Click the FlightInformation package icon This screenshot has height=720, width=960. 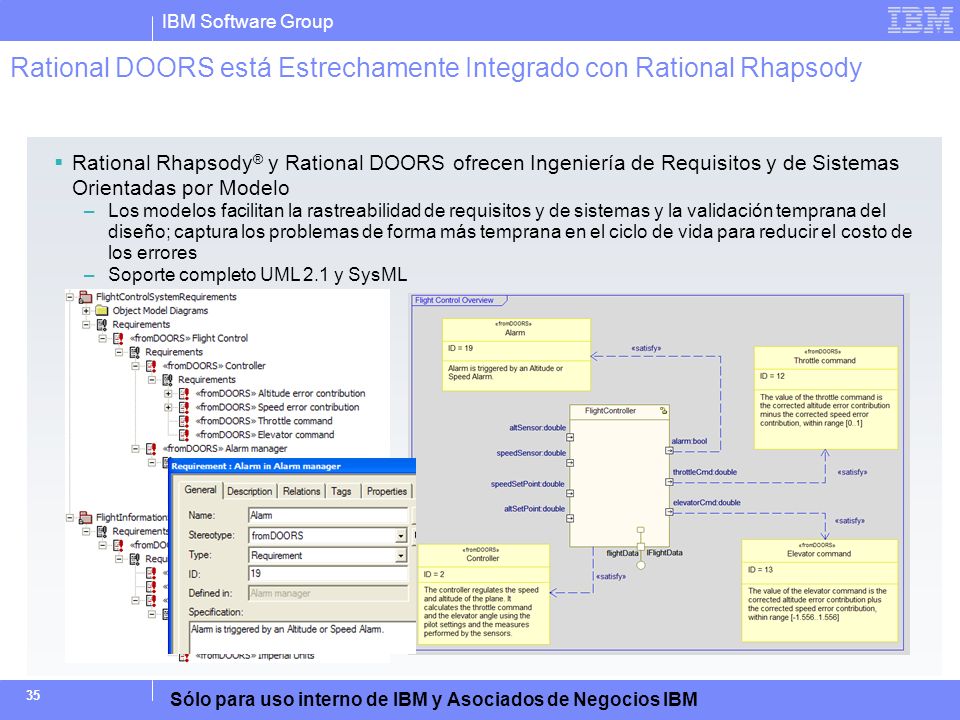coord(86,518)
